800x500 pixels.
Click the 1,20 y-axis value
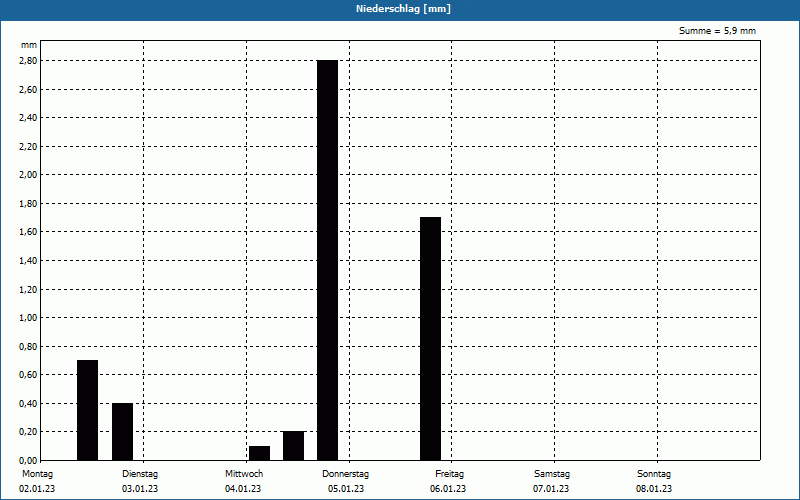[29, 289]
